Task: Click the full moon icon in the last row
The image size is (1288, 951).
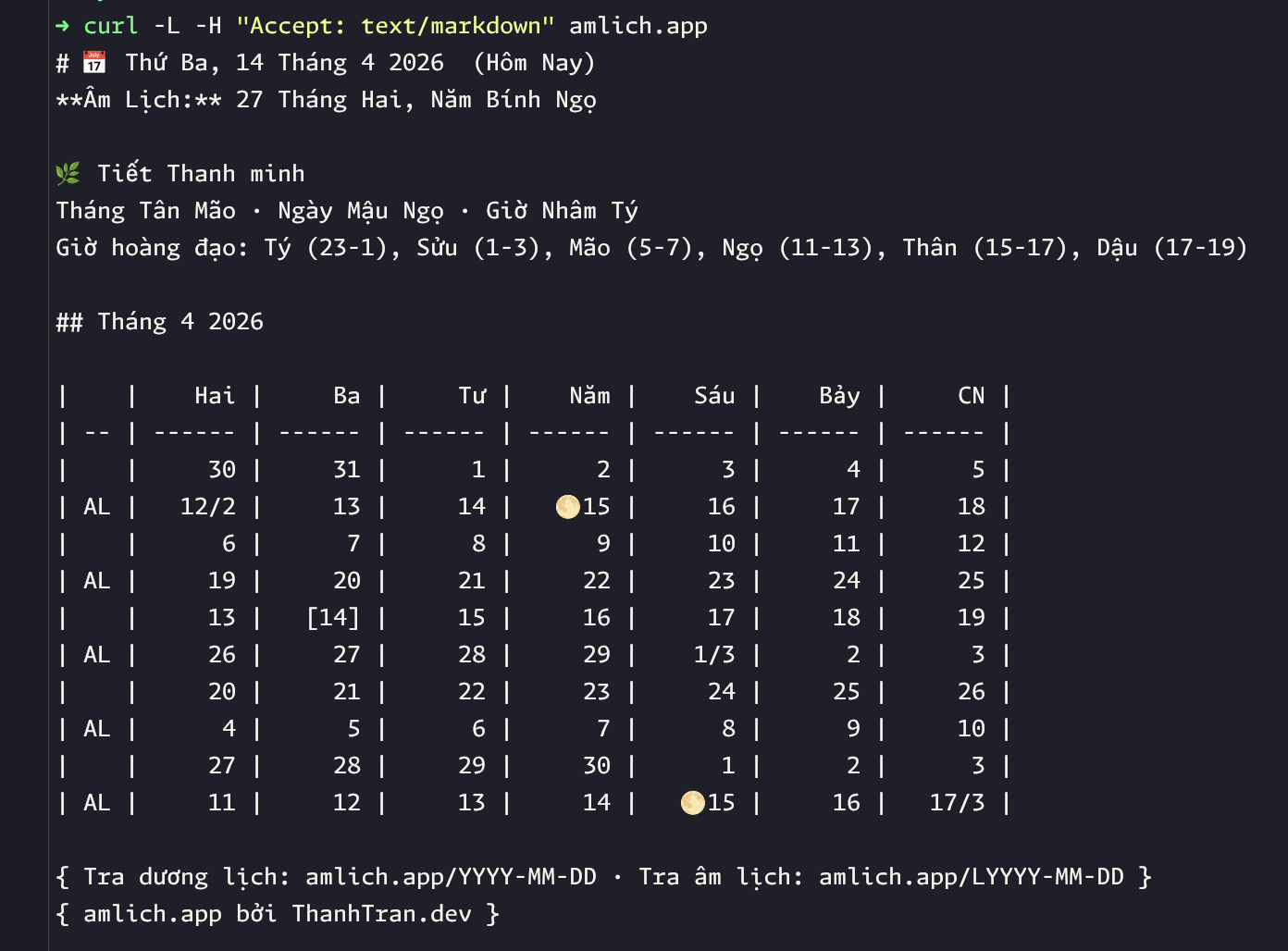Action: click(691, 803)
